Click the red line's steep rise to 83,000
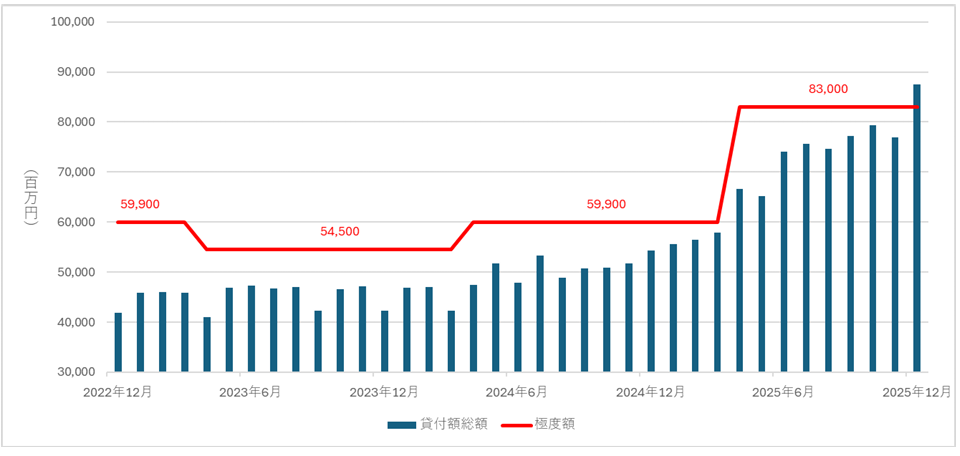The image size is (960, 456). pos(729,164)
